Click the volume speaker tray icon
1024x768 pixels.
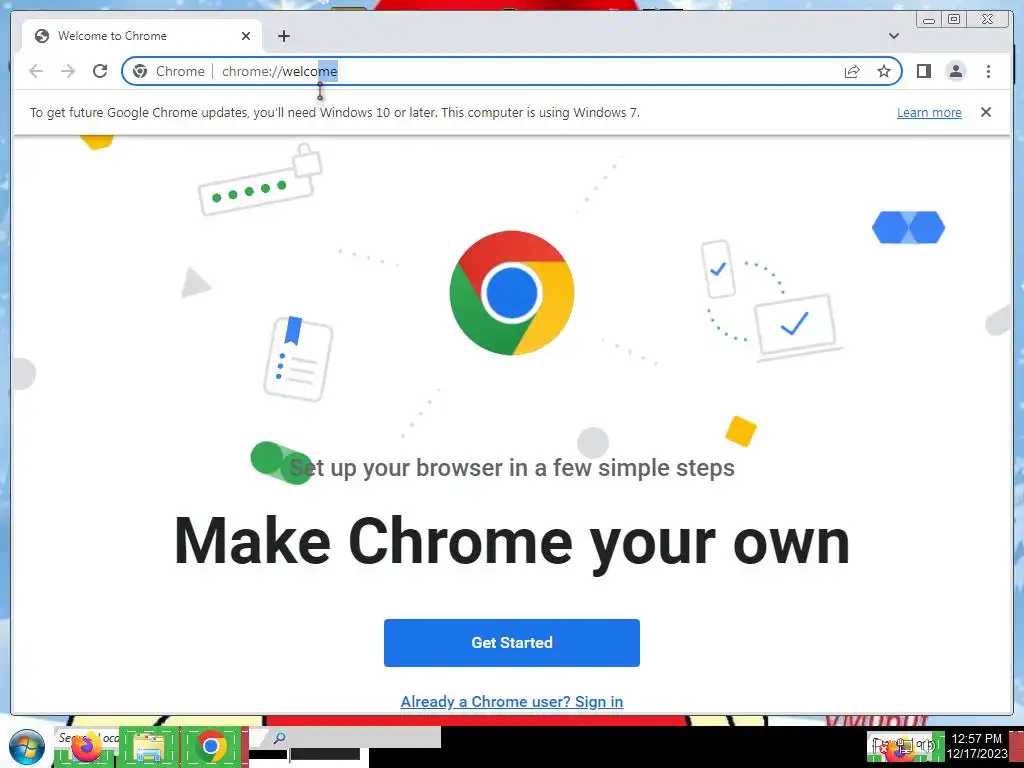[x=925, y=744]
